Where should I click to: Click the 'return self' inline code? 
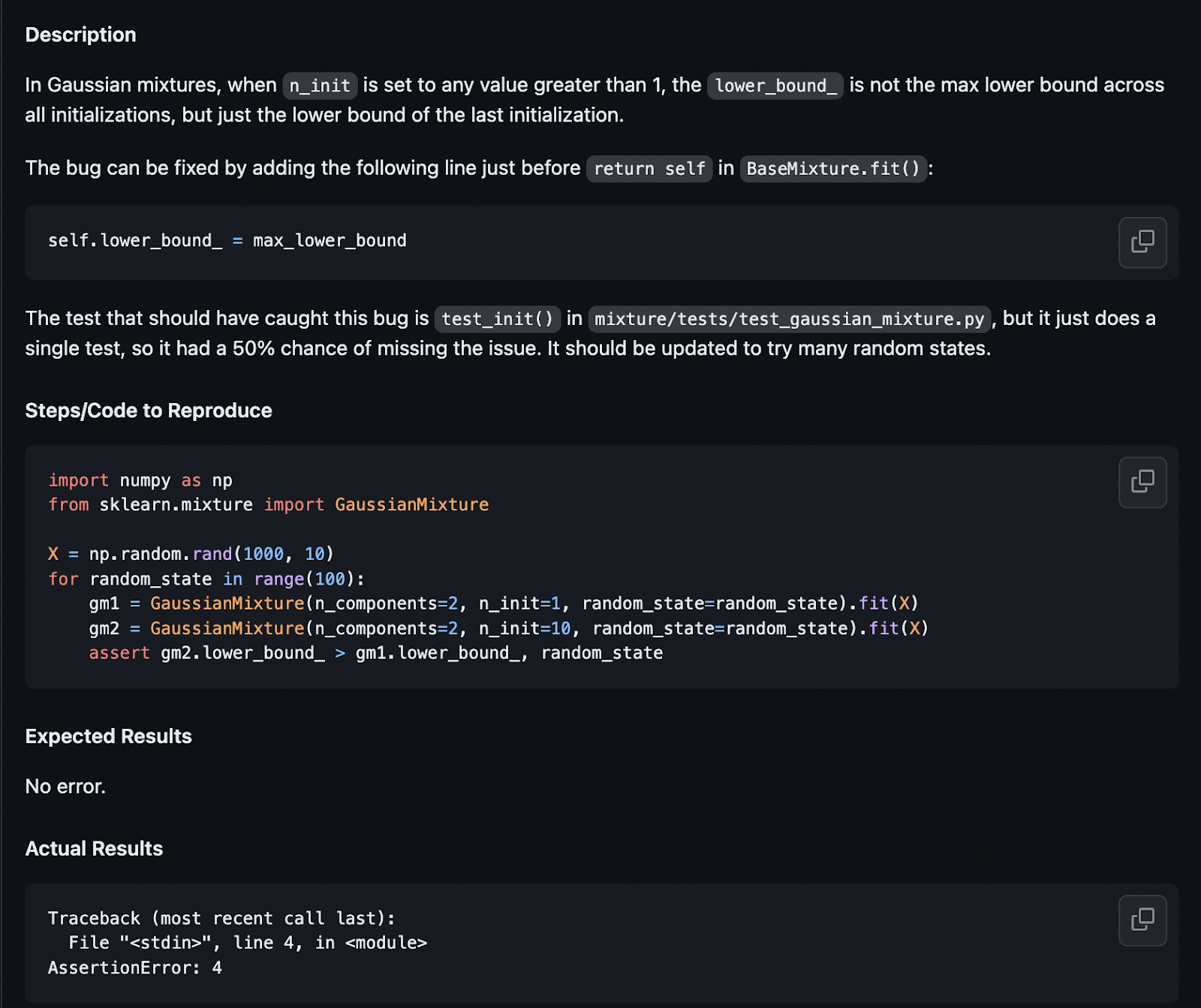click(x=649, y=168)
